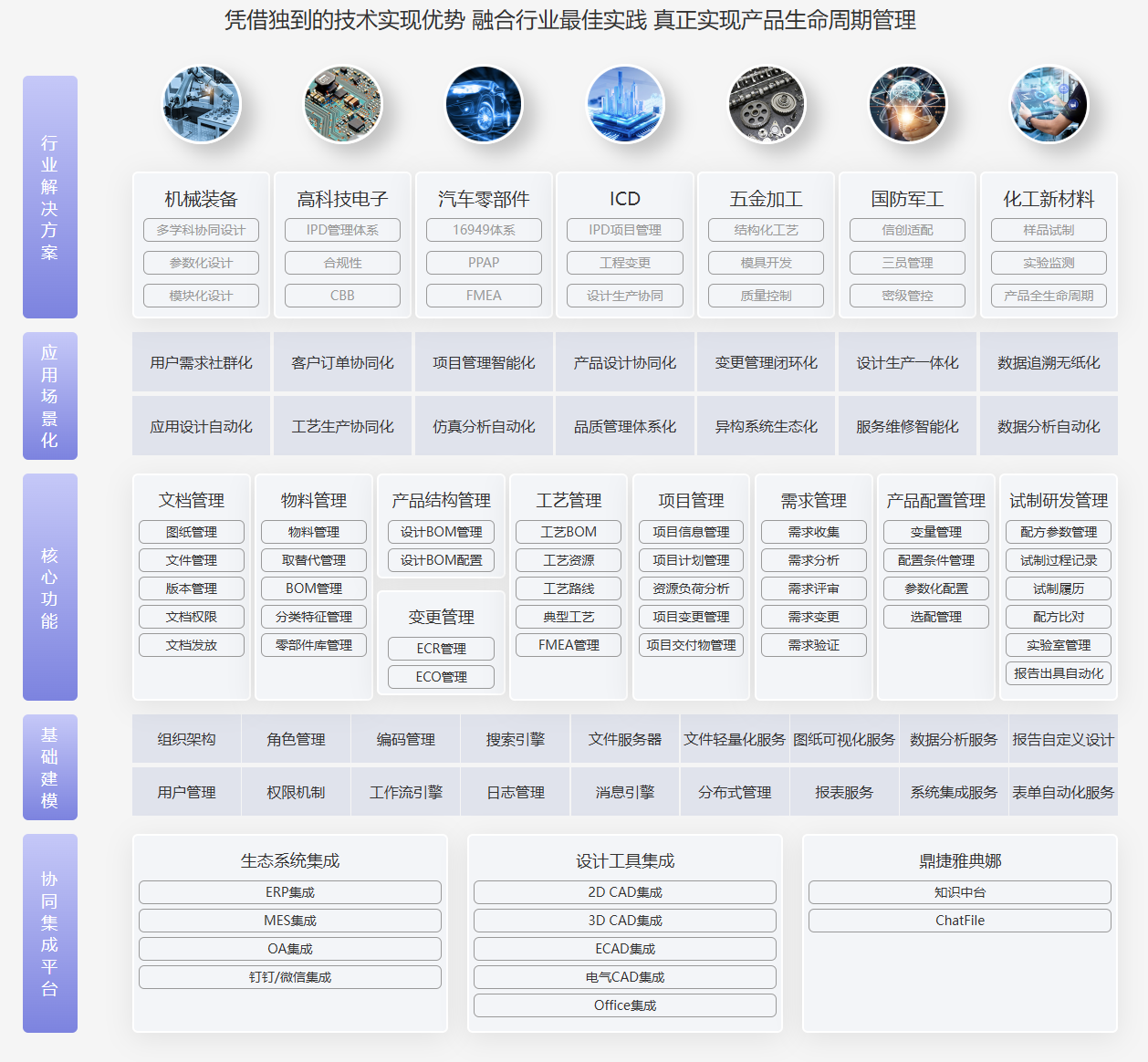Click the 项目管理智能化 scenario tile

(x=484, y=362)
